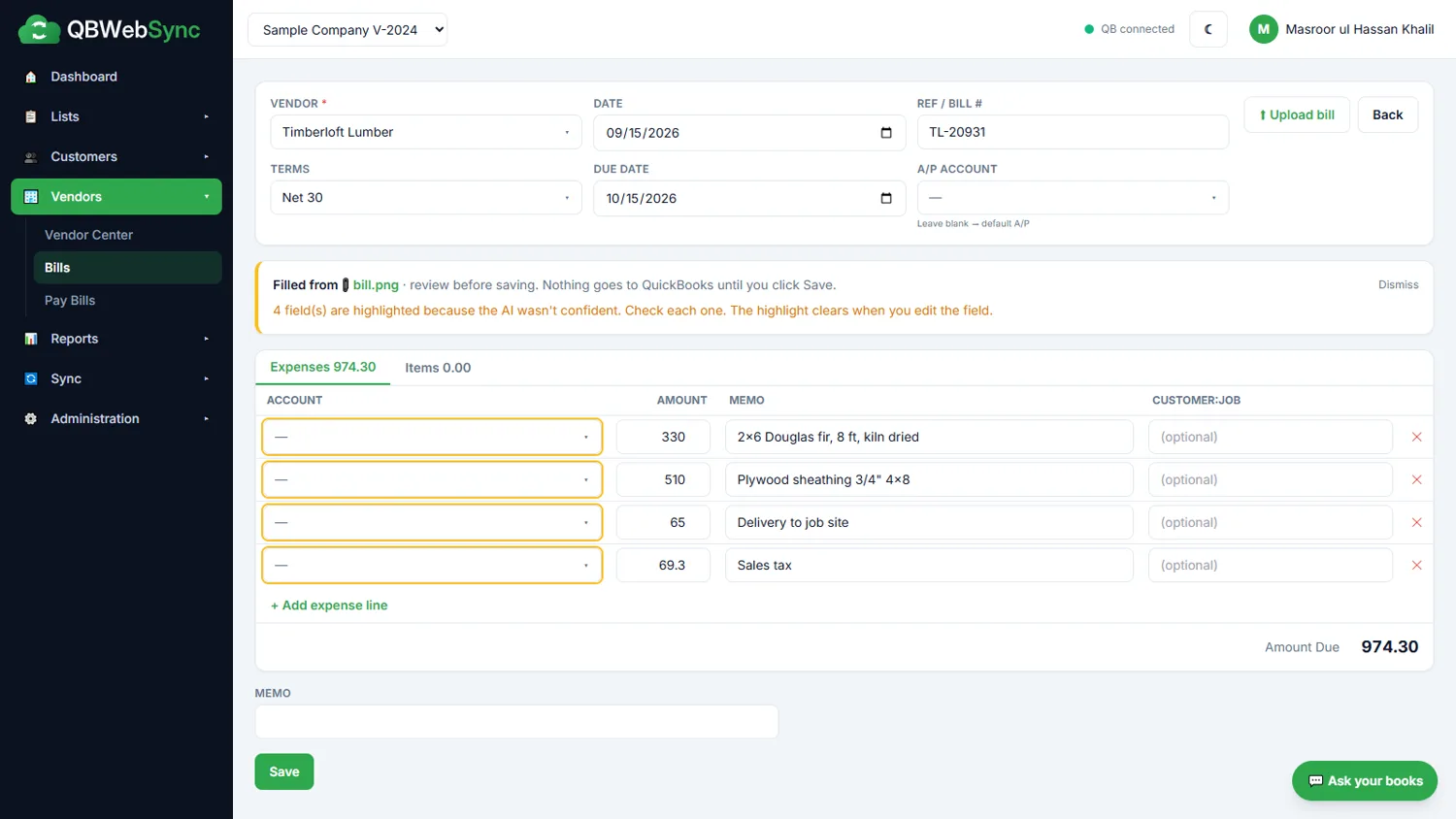Toggle dark mode moon icon
The width and height of the screenshot is (1456, 819).
(x=1208, y=29)
